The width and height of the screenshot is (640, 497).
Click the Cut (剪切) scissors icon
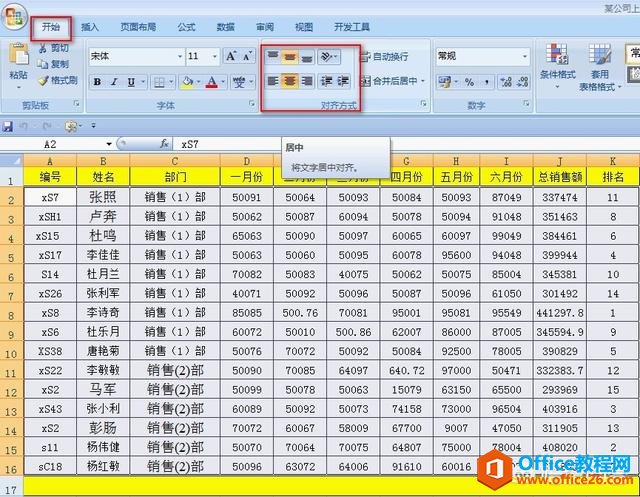pos(42,48)
